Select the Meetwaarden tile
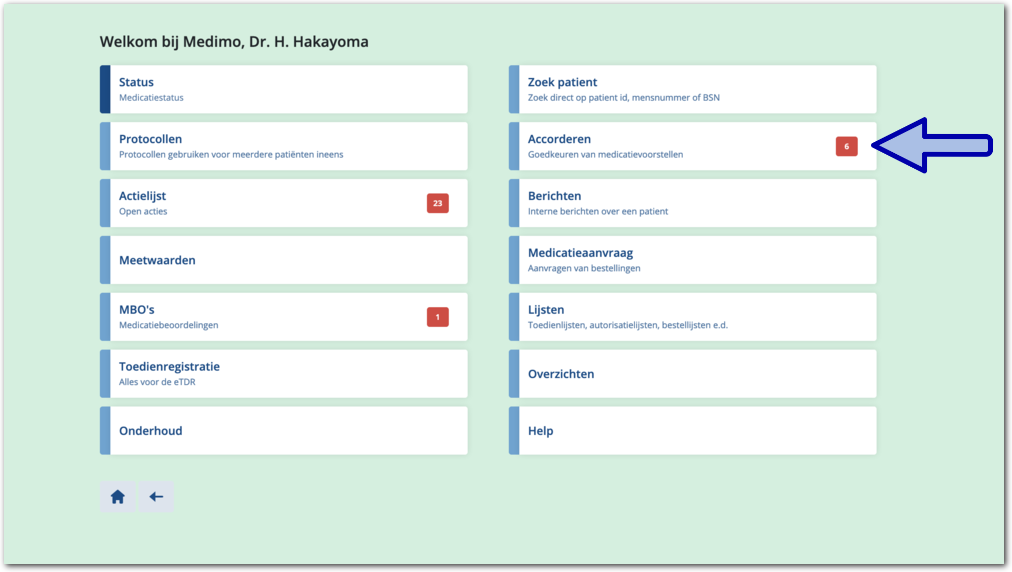Viewport: 1012px width, 572px height. pos(284,260)
